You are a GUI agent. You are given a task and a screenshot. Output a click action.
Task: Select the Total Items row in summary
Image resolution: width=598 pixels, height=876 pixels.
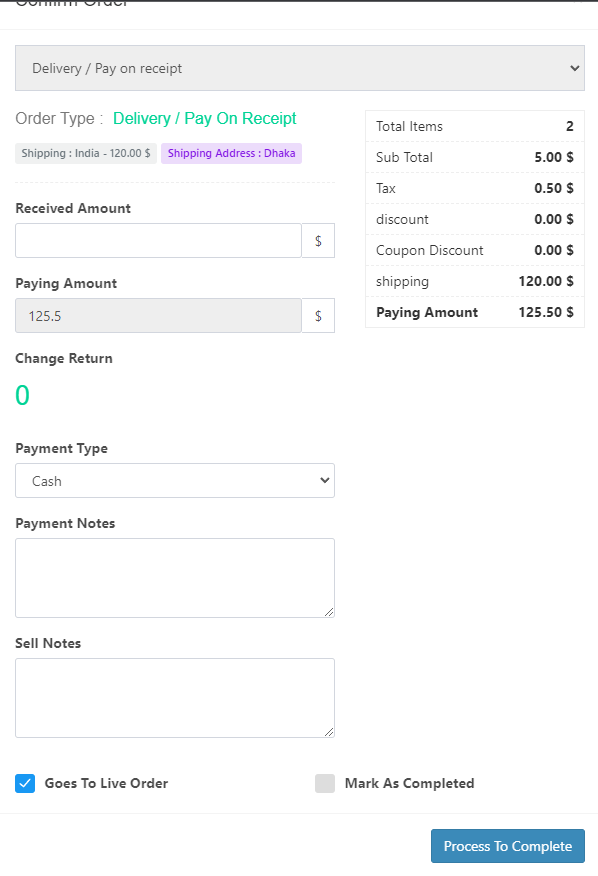click(474, 126)
